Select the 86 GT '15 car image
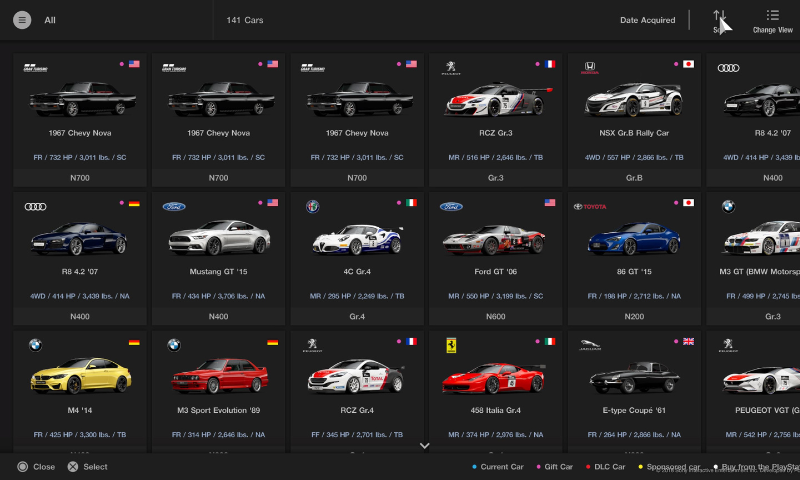The image size is (800, 480). [634, 238]
